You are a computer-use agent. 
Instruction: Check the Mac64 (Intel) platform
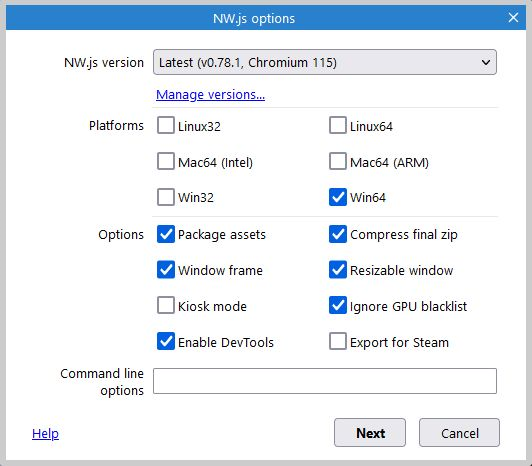click(166, 161)
